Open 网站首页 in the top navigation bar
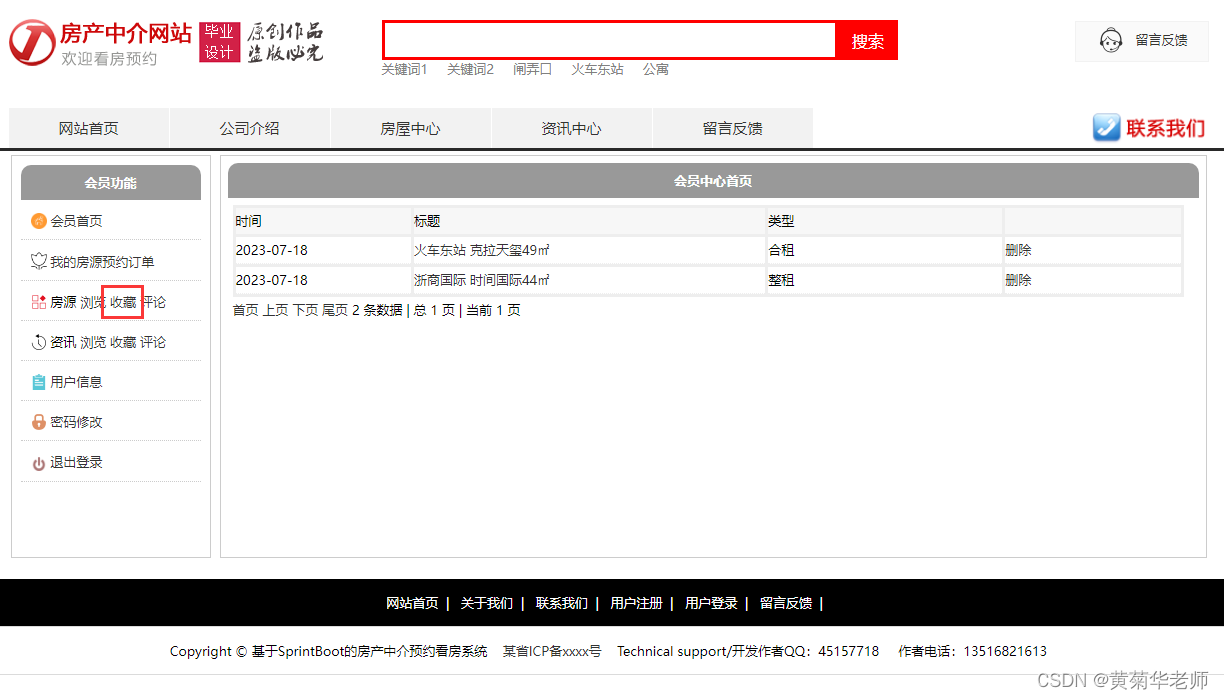 [x=89, y=128]
